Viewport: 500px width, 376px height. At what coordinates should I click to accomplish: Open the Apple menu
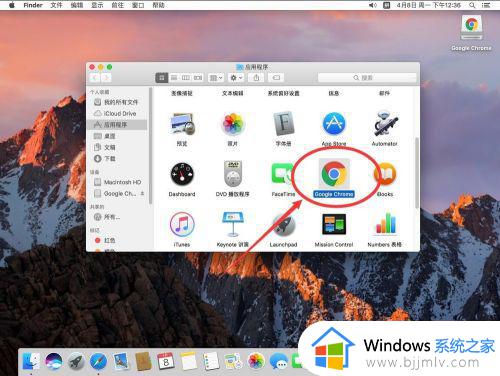click(12, 5)
